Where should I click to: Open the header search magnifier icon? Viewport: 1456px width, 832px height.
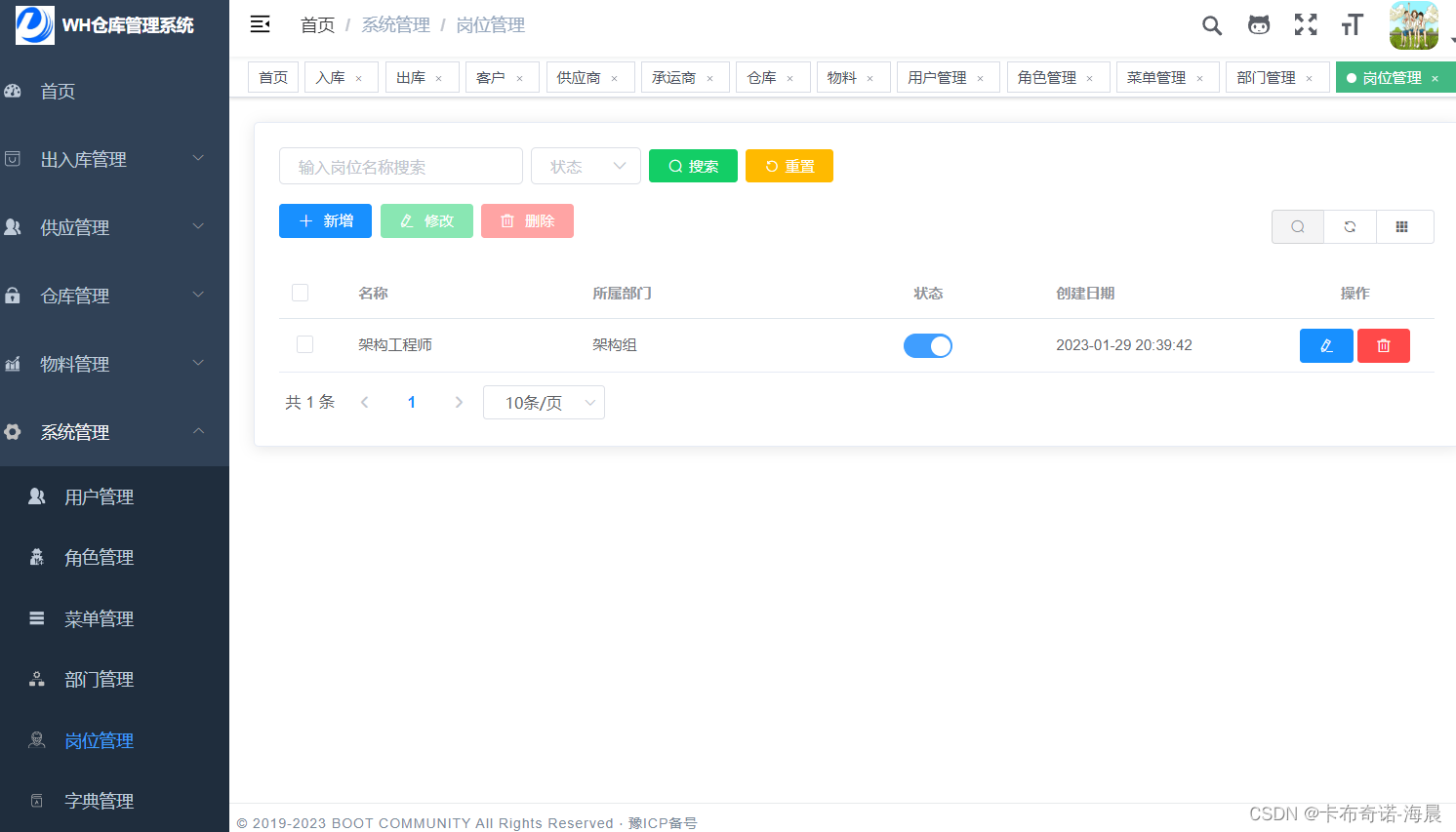pyautogui.click(x=1211, y=25)
